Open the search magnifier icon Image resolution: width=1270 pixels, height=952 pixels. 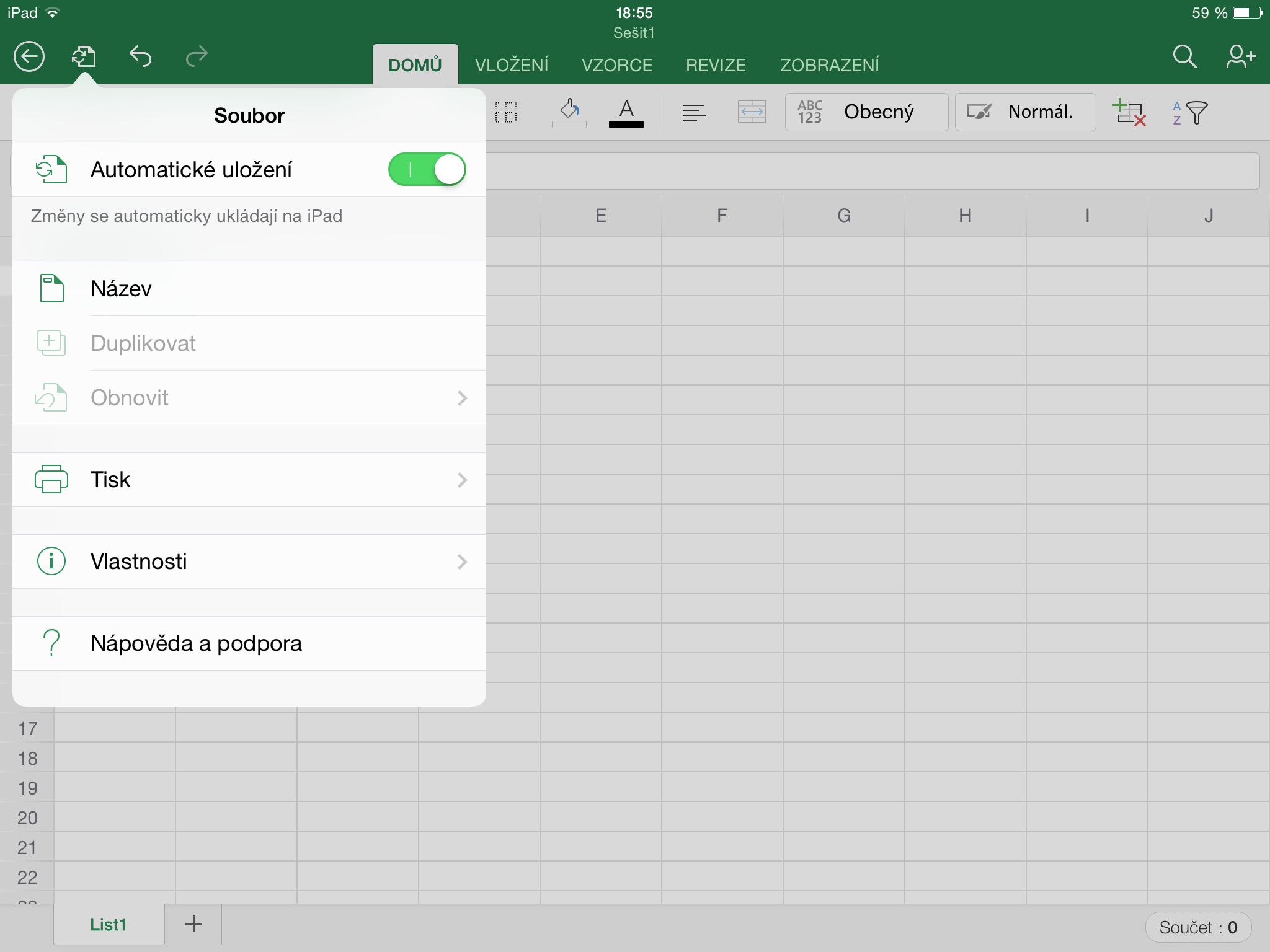[1184, 57]
